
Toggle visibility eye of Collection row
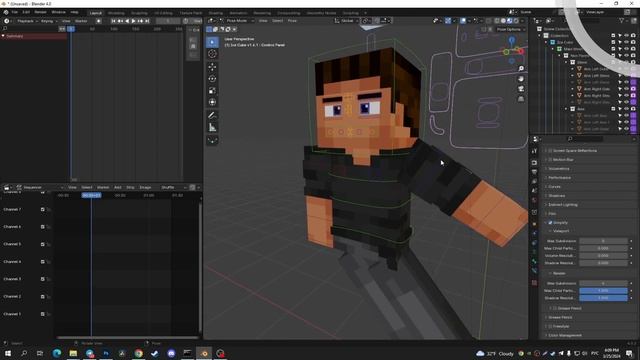point(627,36)
